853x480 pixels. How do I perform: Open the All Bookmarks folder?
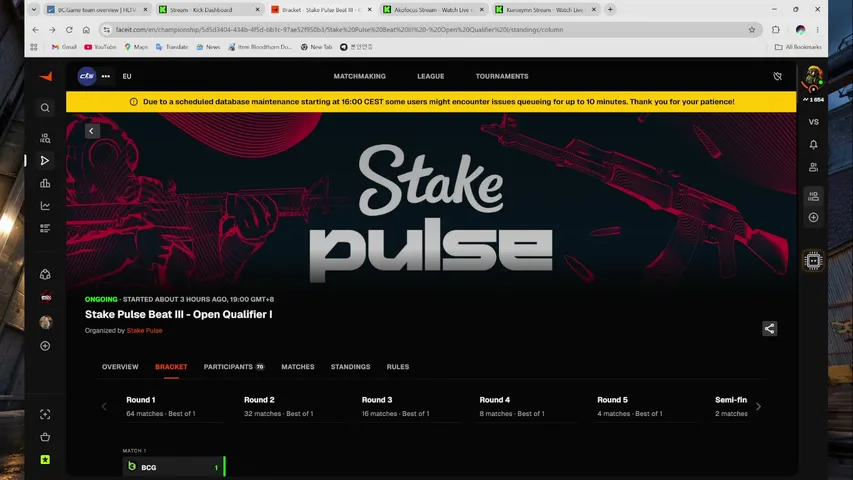point(798,47)
